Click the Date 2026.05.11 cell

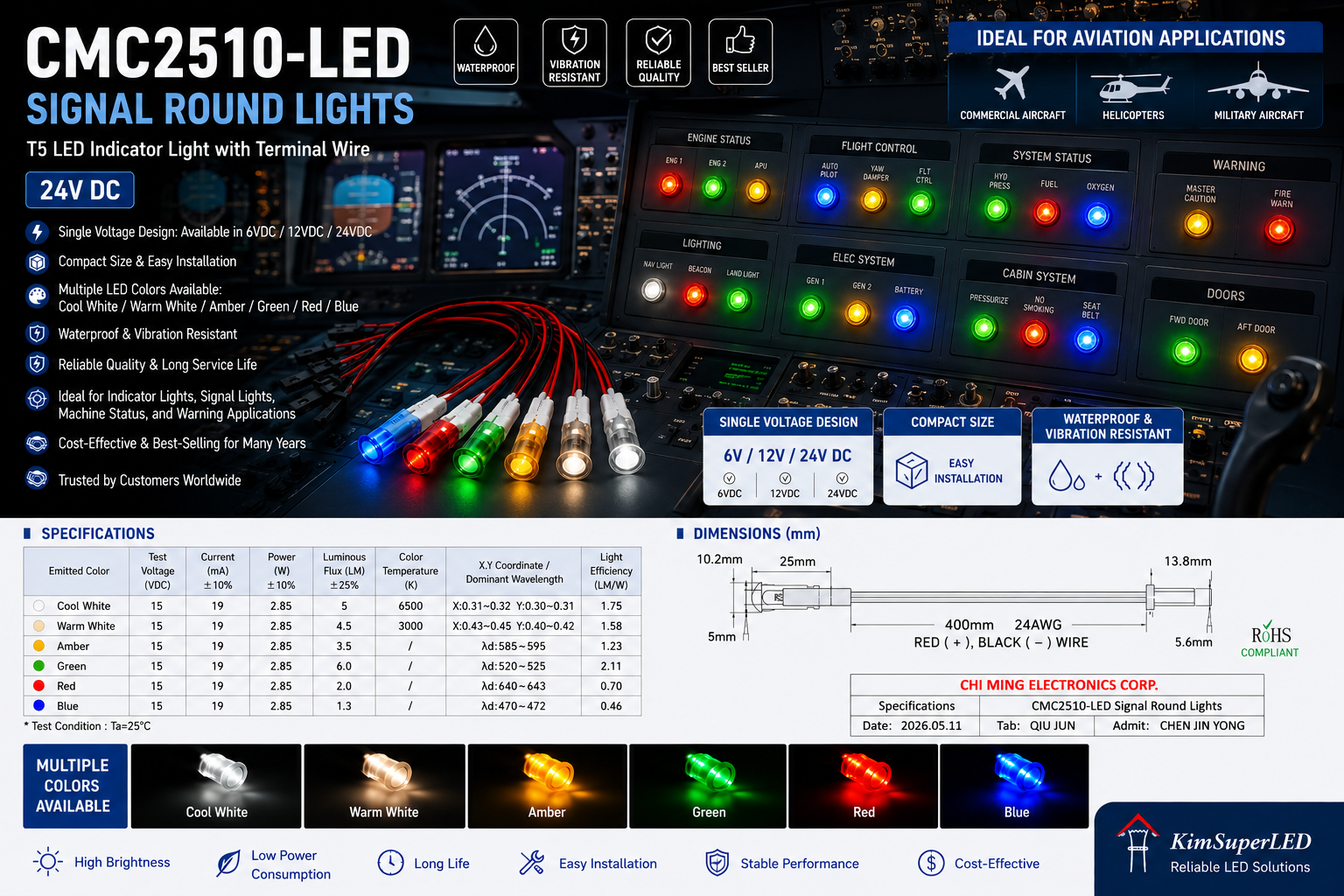click(914, 725)
